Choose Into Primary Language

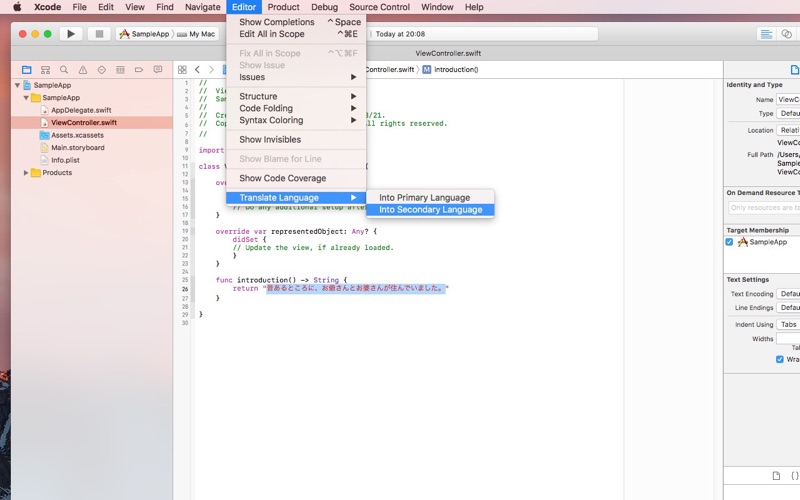click(x=430, y=197)
